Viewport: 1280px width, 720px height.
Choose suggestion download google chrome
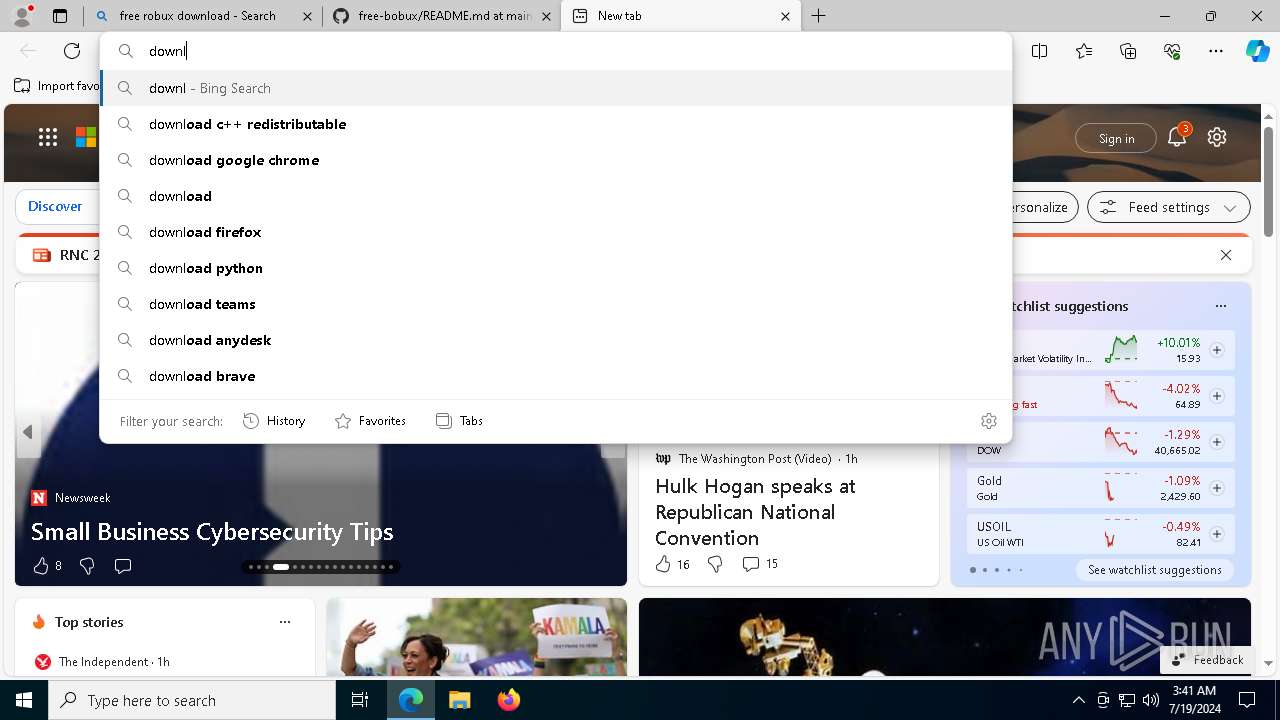556,160
